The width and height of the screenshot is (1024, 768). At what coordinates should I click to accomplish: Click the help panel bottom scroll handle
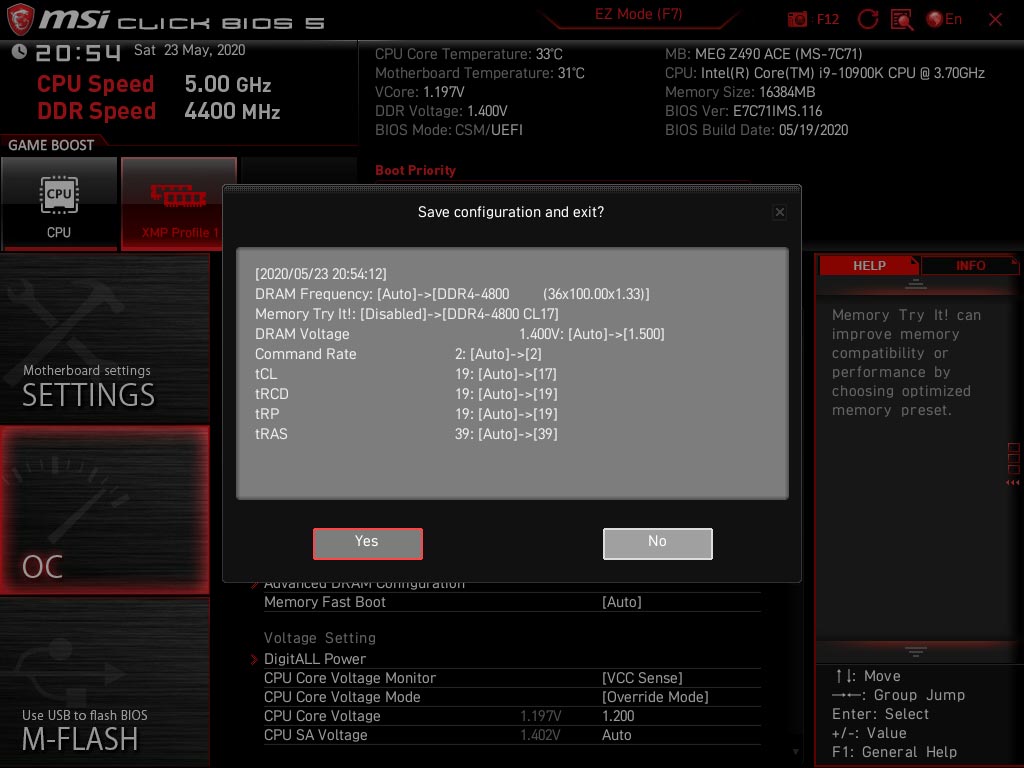click(x=916, y=652)
